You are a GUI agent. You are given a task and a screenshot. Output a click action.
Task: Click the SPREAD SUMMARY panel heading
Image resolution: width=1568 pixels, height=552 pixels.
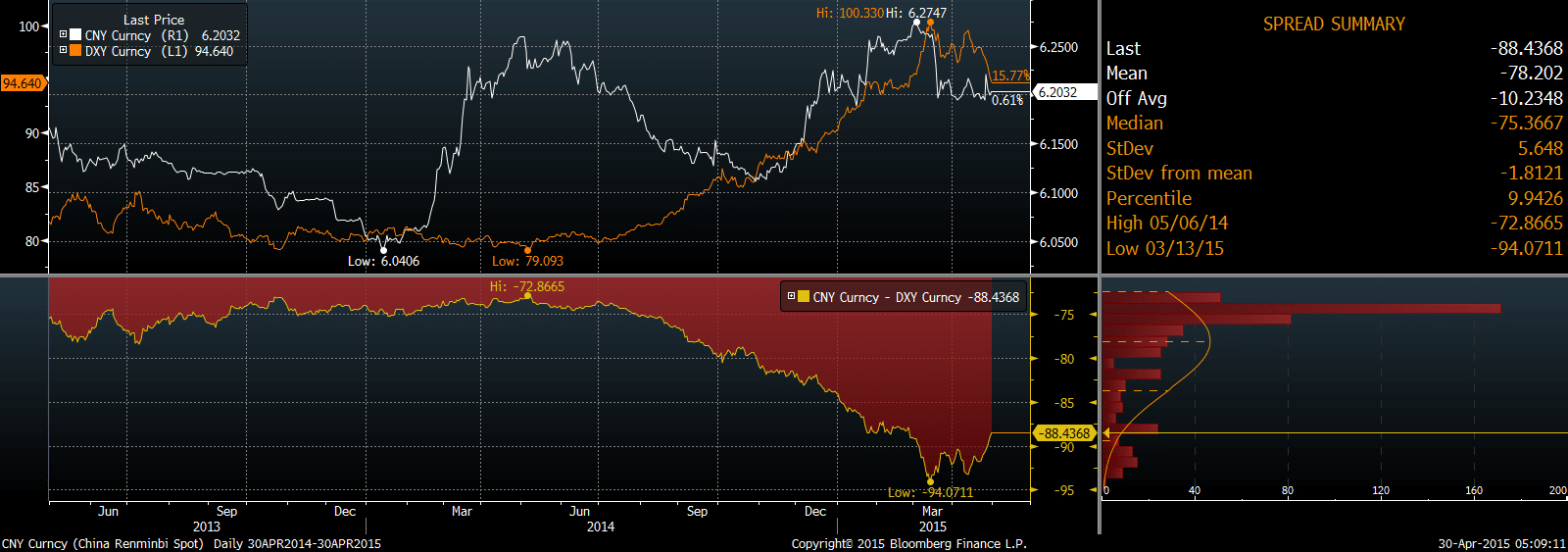point(1333,24)
